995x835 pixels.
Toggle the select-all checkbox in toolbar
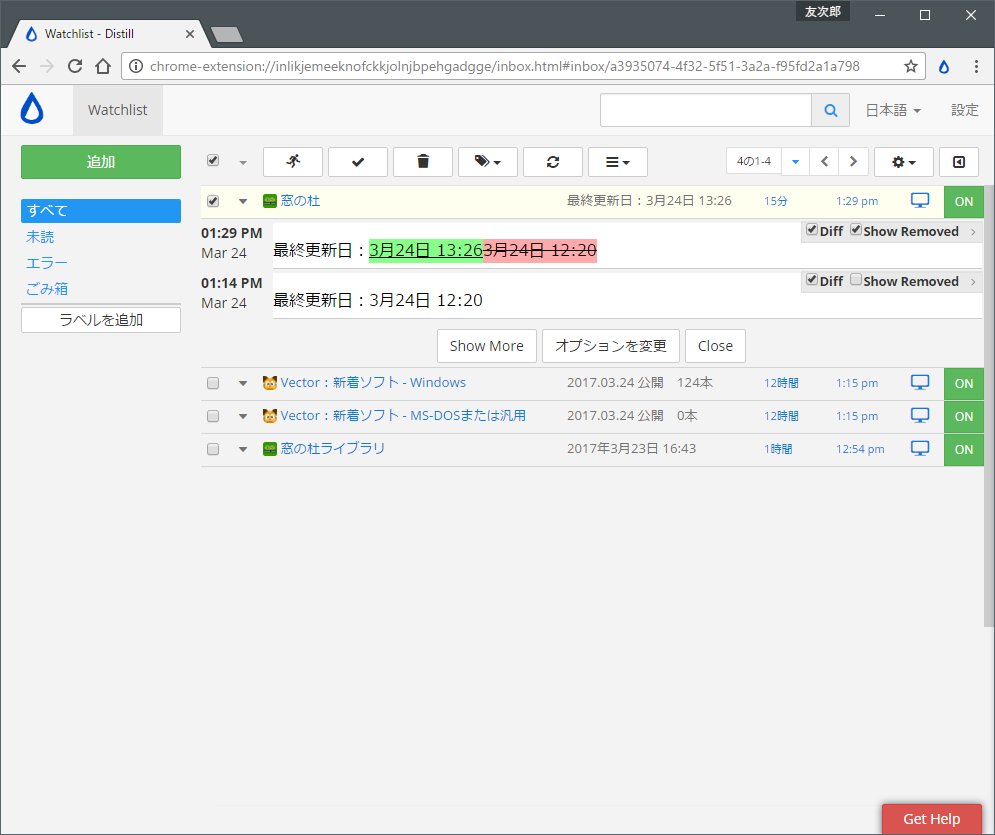point(213,161)
